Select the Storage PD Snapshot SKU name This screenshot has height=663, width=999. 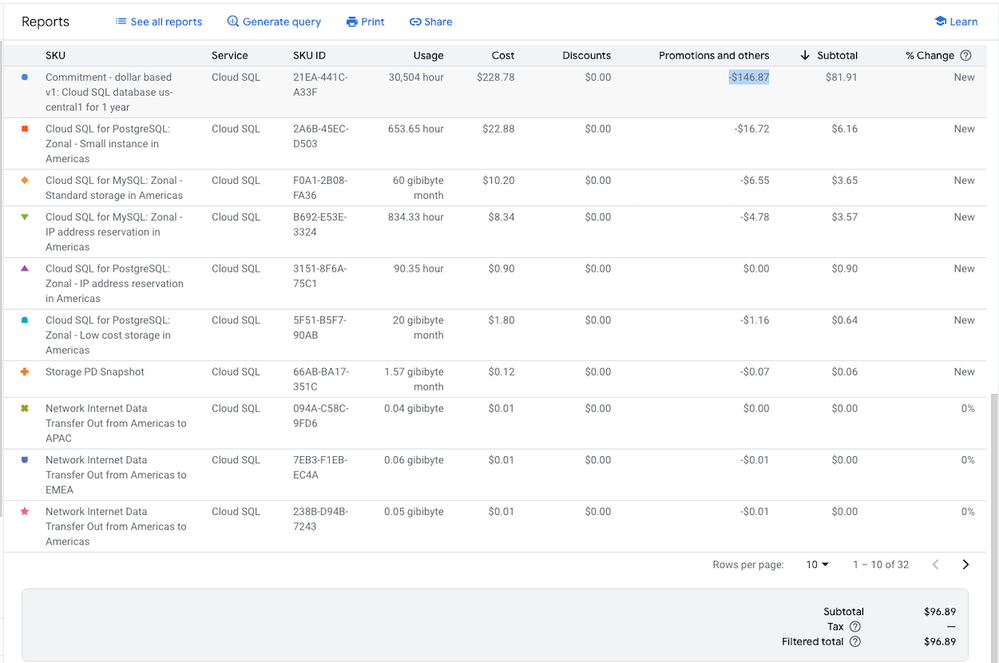point(95,372)
